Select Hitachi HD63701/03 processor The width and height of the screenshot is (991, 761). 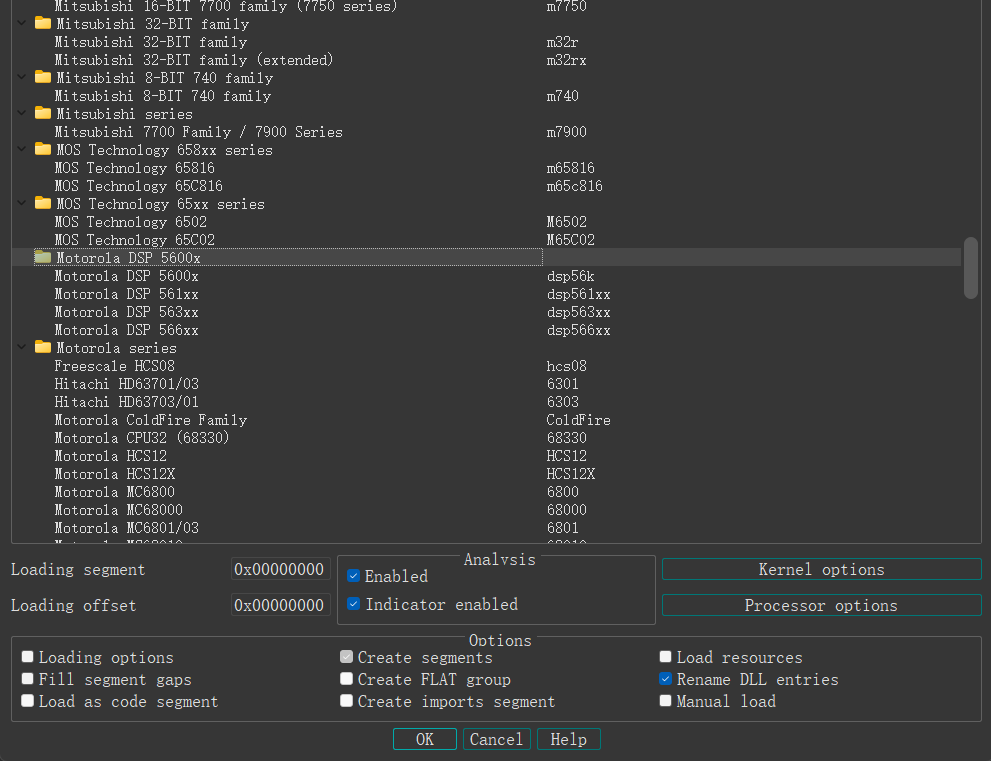[487, 384]
